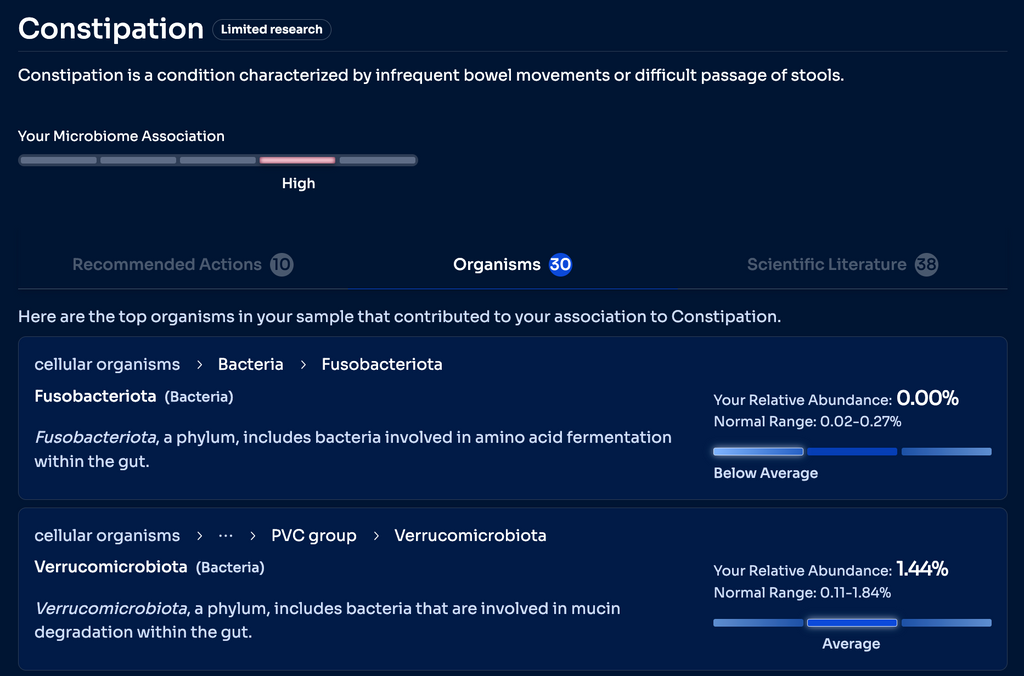This screenshot has height=676, width=1024.
Task: Click the chevron before Verrucomicrobiota breadcrumb
Action: coord(376,536)
